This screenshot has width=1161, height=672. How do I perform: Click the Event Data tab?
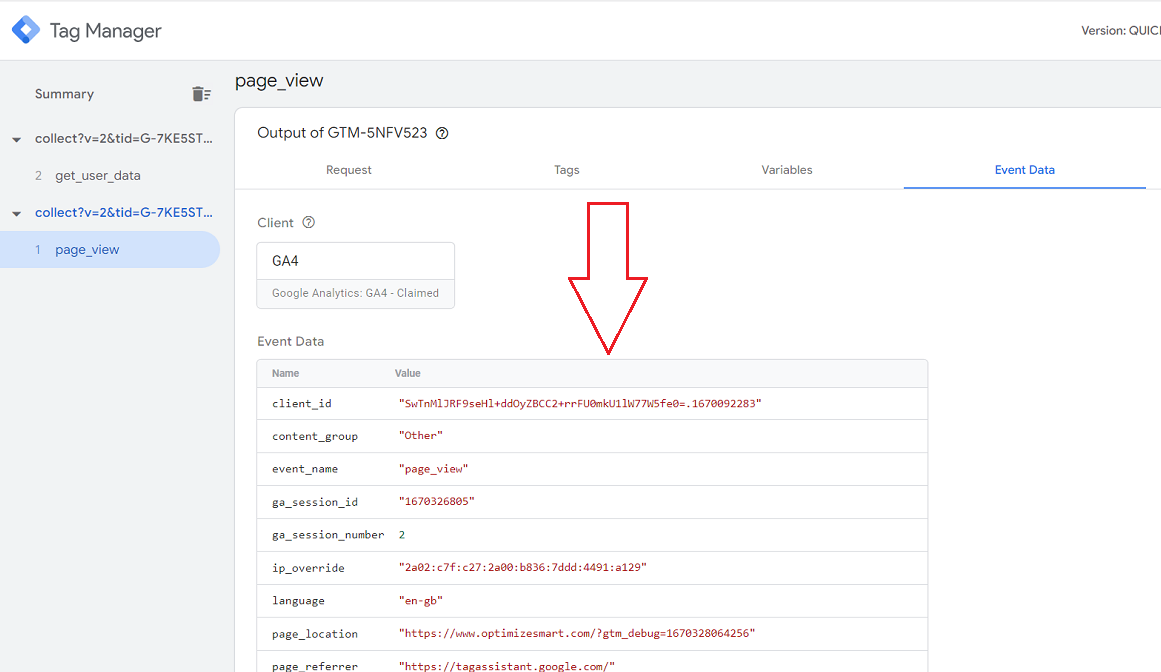coord(1024,170)
